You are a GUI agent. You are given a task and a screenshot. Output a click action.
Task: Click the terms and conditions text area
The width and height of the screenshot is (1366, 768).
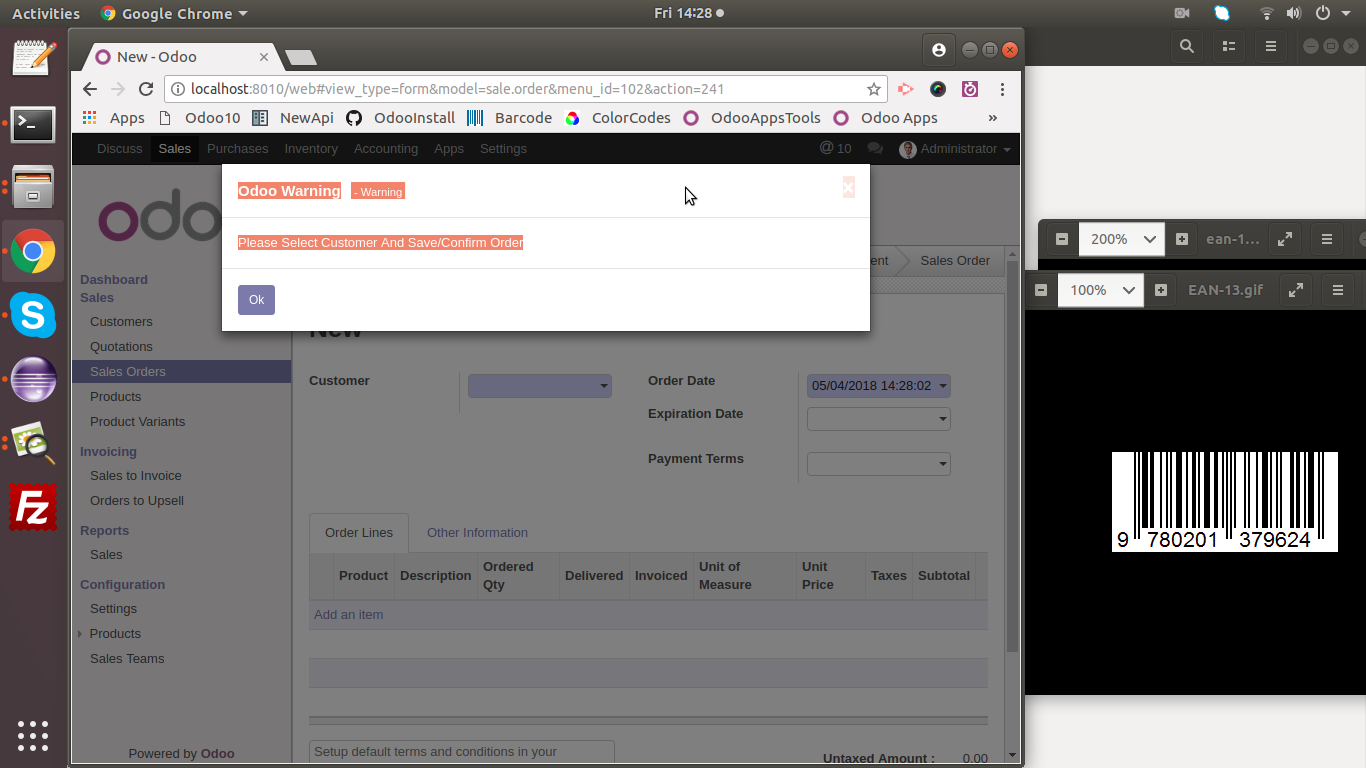(x=462, y=753)
